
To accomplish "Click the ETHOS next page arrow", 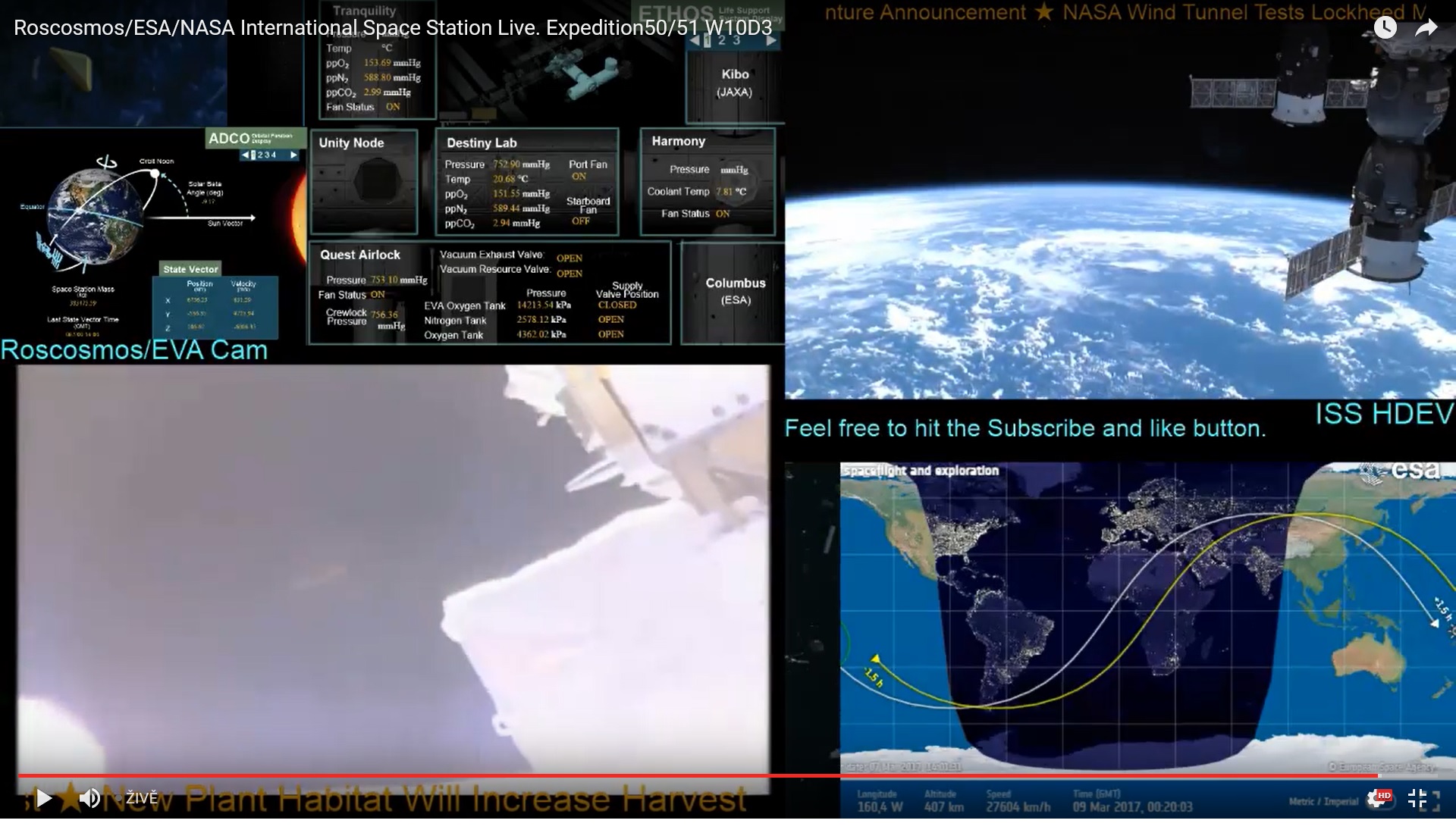I will point(770,40).
